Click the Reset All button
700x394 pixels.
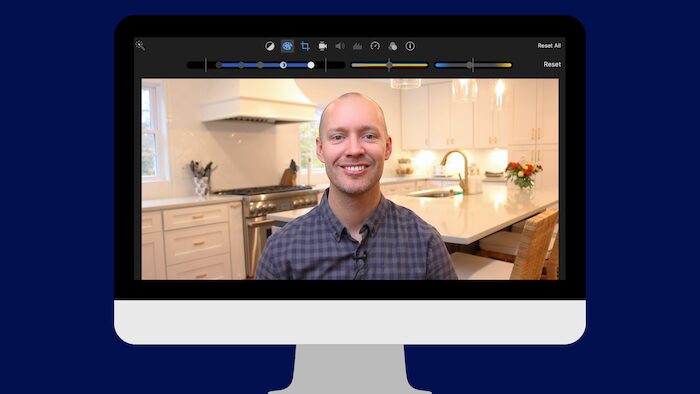click(549, 46)
